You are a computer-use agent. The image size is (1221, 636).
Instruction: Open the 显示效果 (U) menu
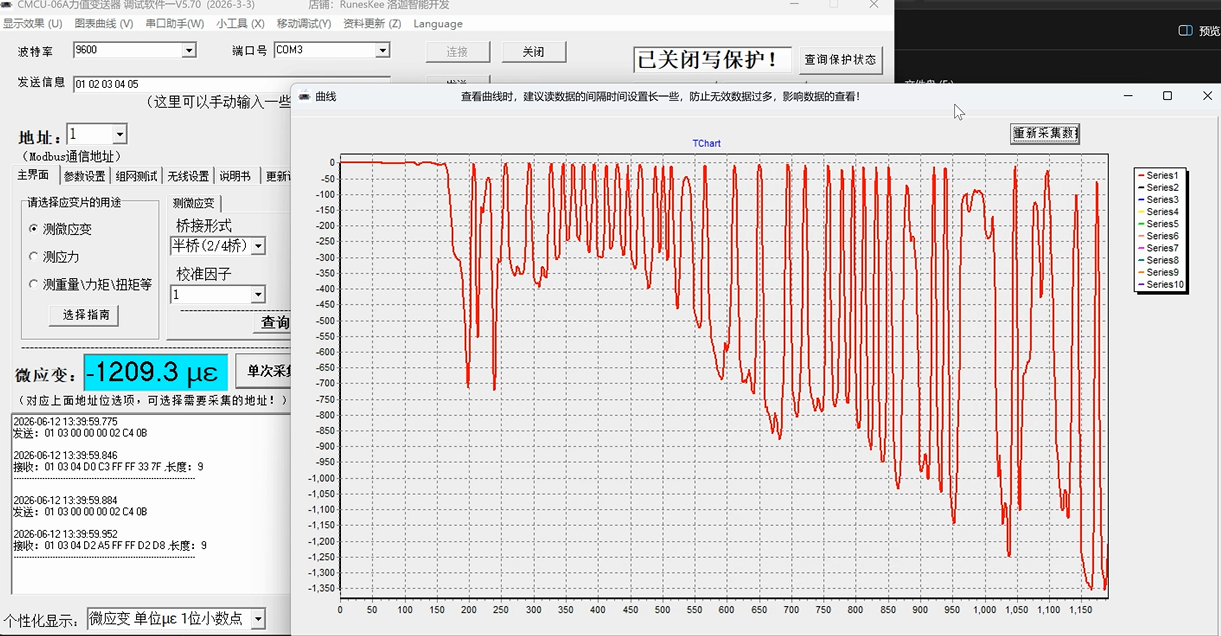pos(32,23)
